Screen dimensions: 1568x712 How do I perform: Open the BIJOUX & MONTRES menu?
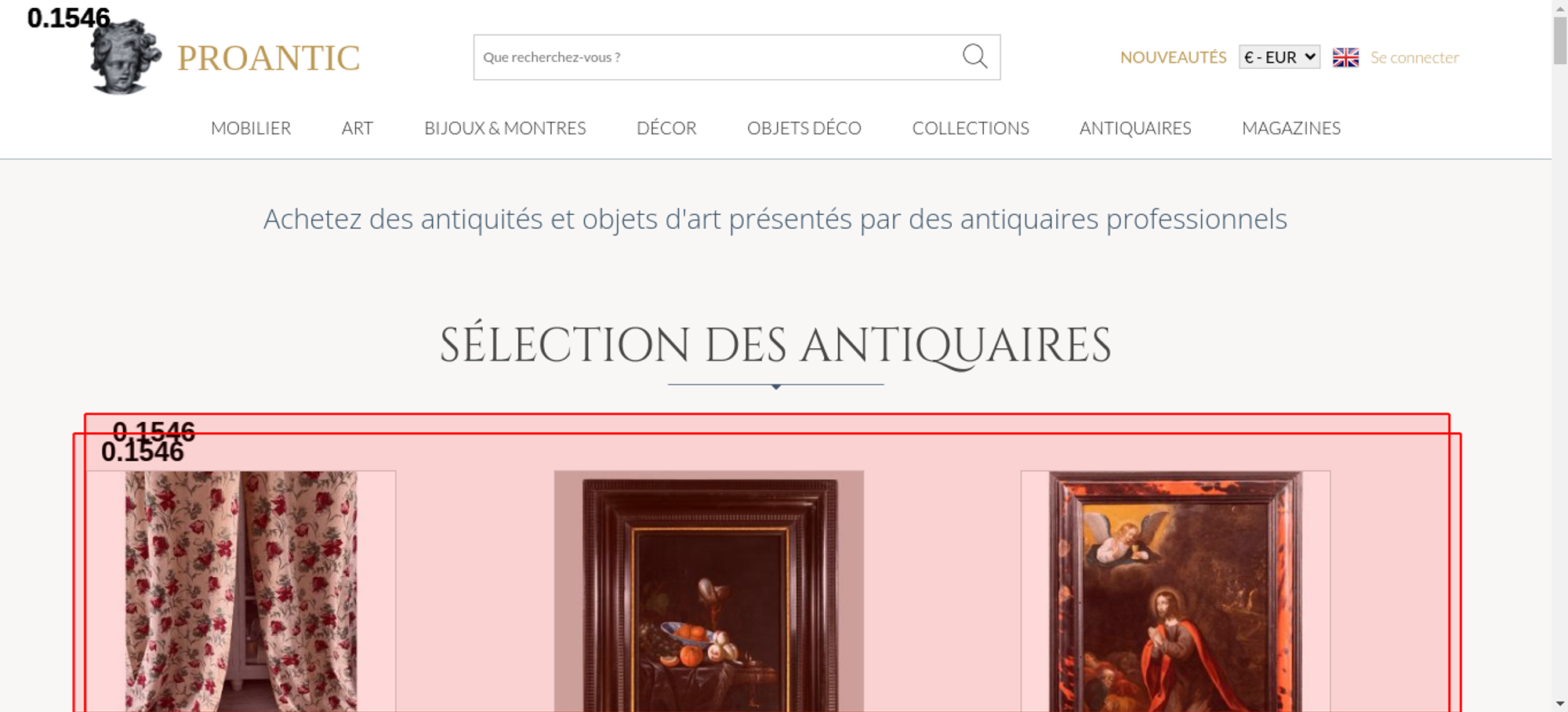(505, 128)
